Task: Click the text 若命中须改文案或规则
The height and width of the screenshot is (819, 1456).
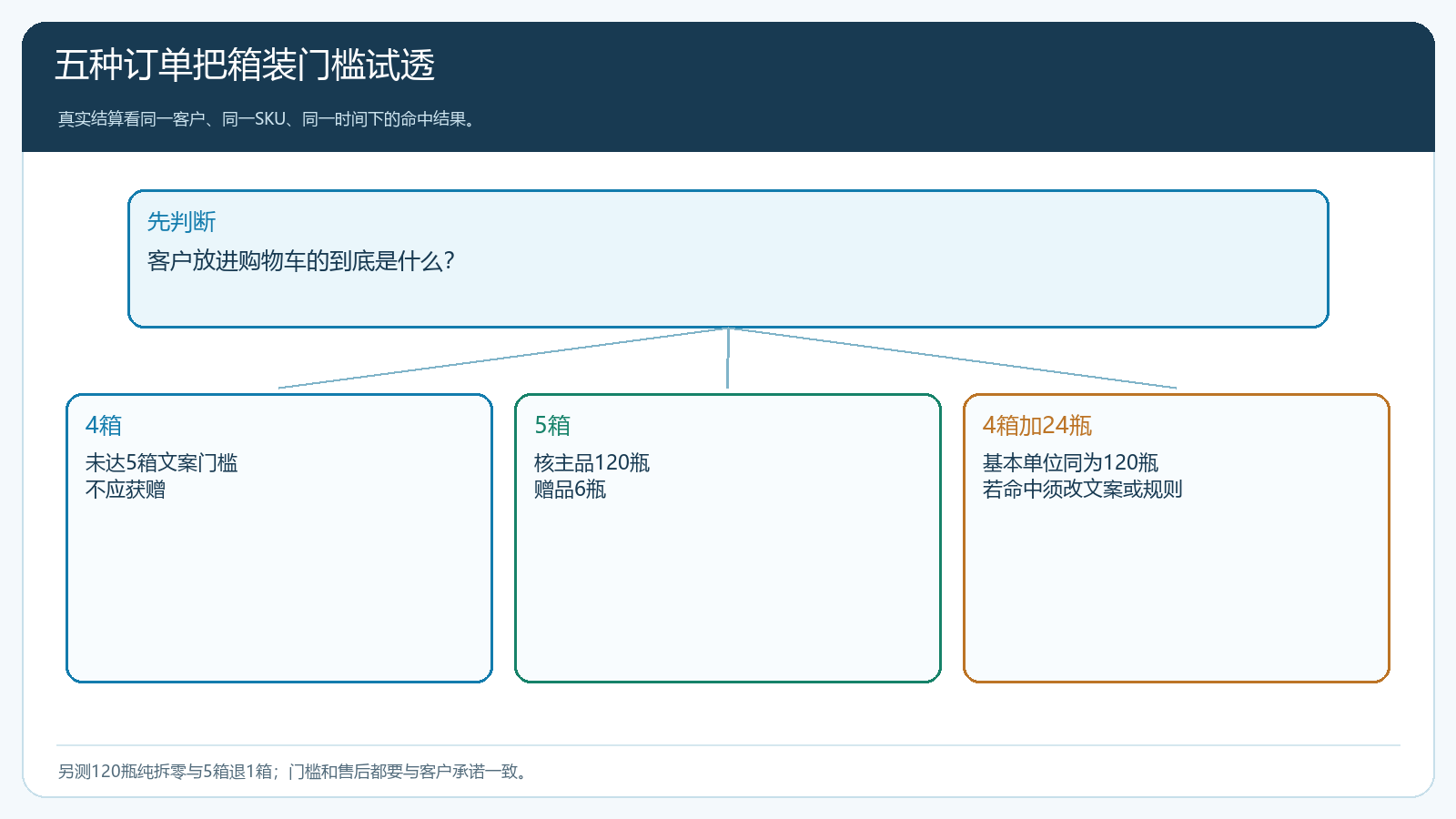Action: point(1082,490)
